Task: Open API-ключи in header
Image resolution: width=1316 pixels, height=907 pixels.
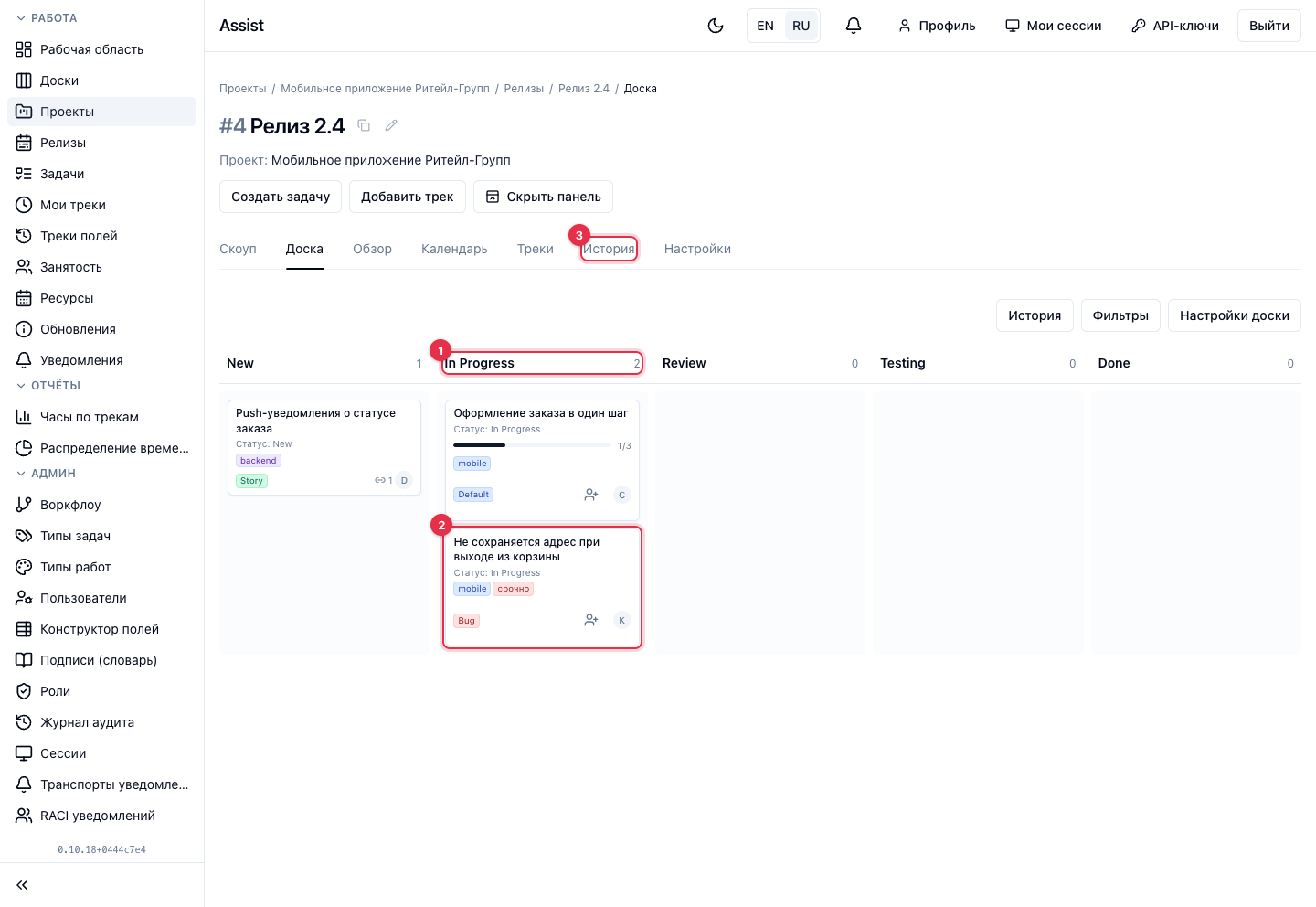Action: point(1174,26)
